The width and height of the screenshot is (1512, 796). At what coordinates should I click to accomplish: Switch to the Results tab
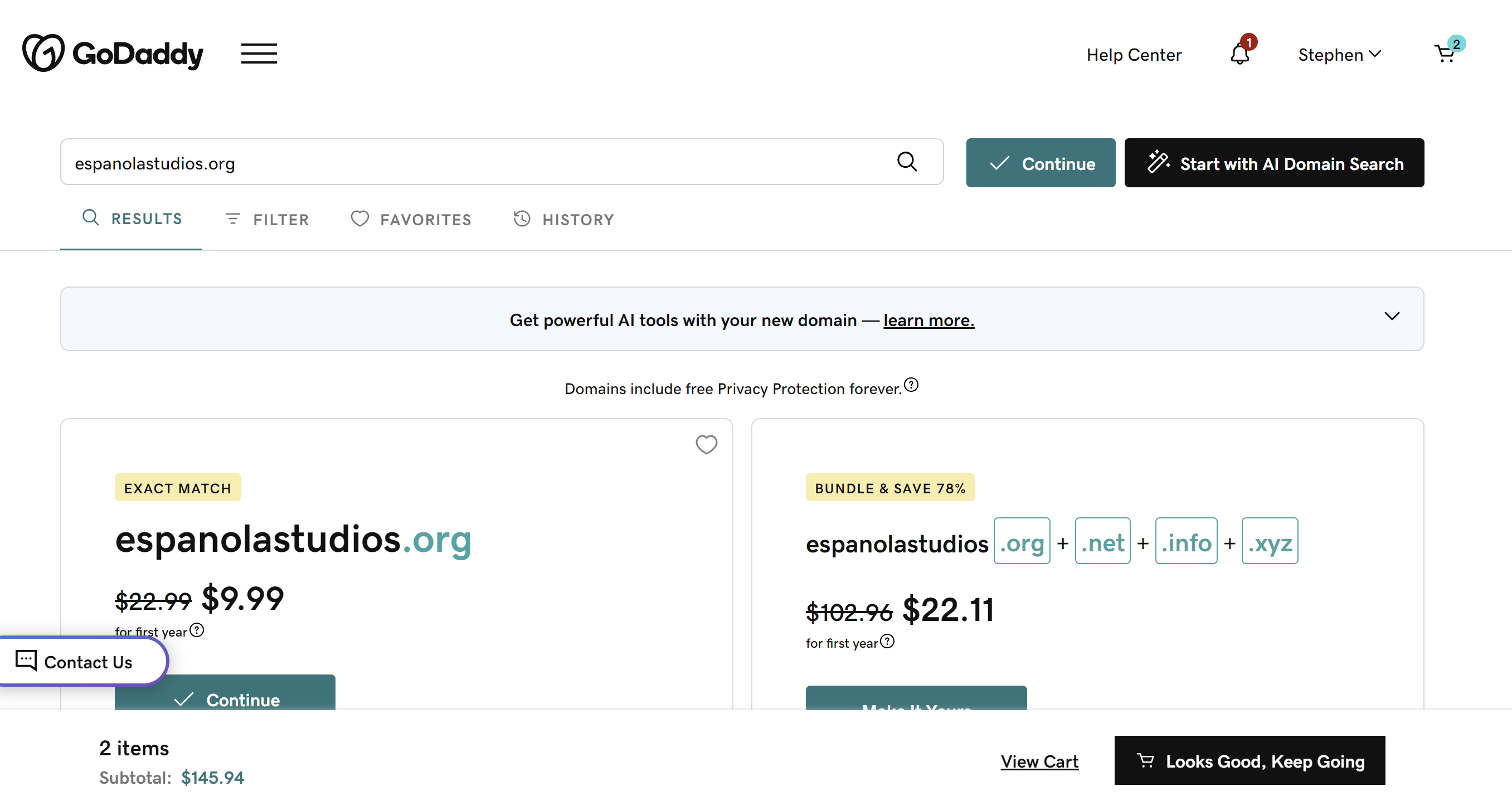click(x=132, y=219)
